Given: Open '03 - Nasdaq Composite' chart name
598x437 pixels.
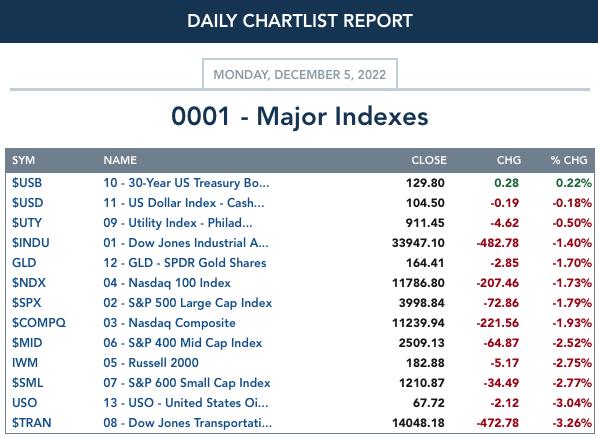Looking at the screenshot, I should point(169,323).
